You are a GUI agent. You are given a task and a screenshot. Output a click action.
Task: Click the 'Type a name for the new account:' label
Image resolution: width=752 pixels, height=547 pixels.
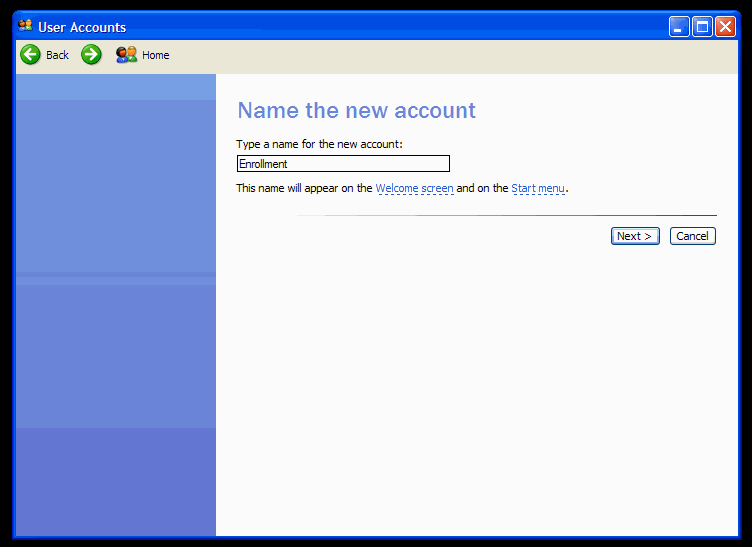coord(319,144)
